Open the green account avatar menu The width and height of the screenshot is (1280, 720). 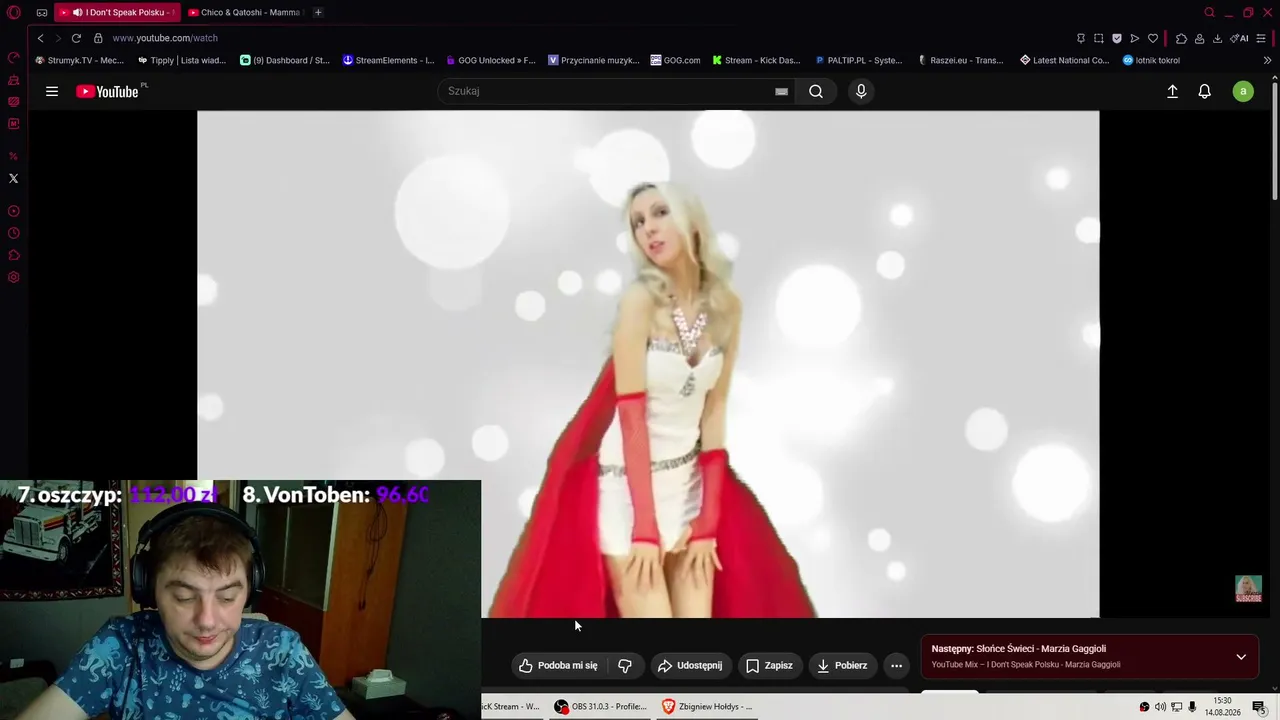click(x=1243, y=91)
